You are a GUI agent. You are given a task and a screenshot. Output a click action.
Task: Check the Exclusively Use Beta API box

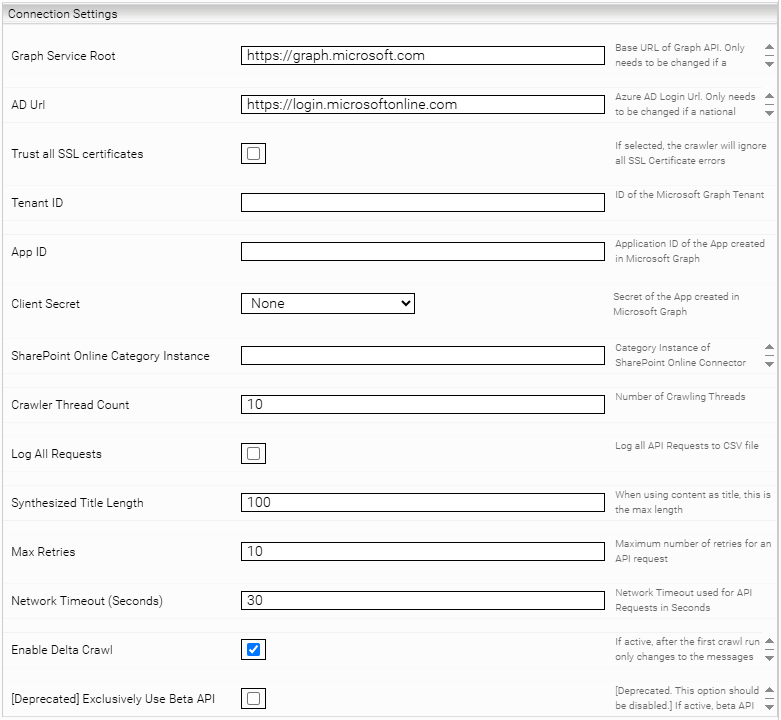[x=254, y=699]
